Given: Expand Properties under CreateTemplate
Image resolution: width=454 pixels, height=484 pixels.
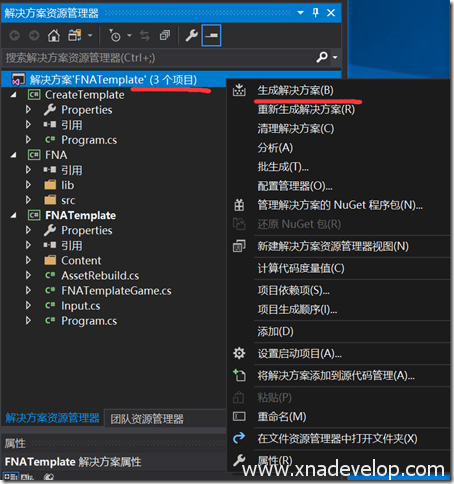Looking at the screenshot, I should [29, 109].
